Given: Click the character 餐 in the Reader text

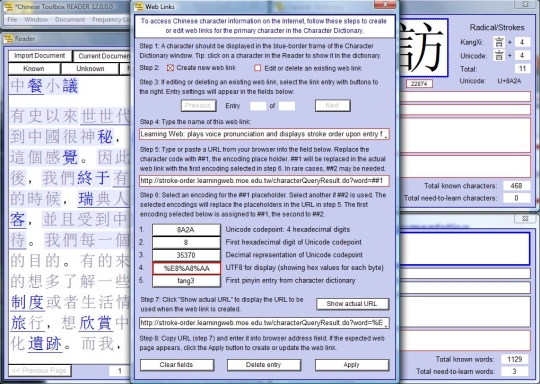Looking at the screenshot, I should coord(35,86).
